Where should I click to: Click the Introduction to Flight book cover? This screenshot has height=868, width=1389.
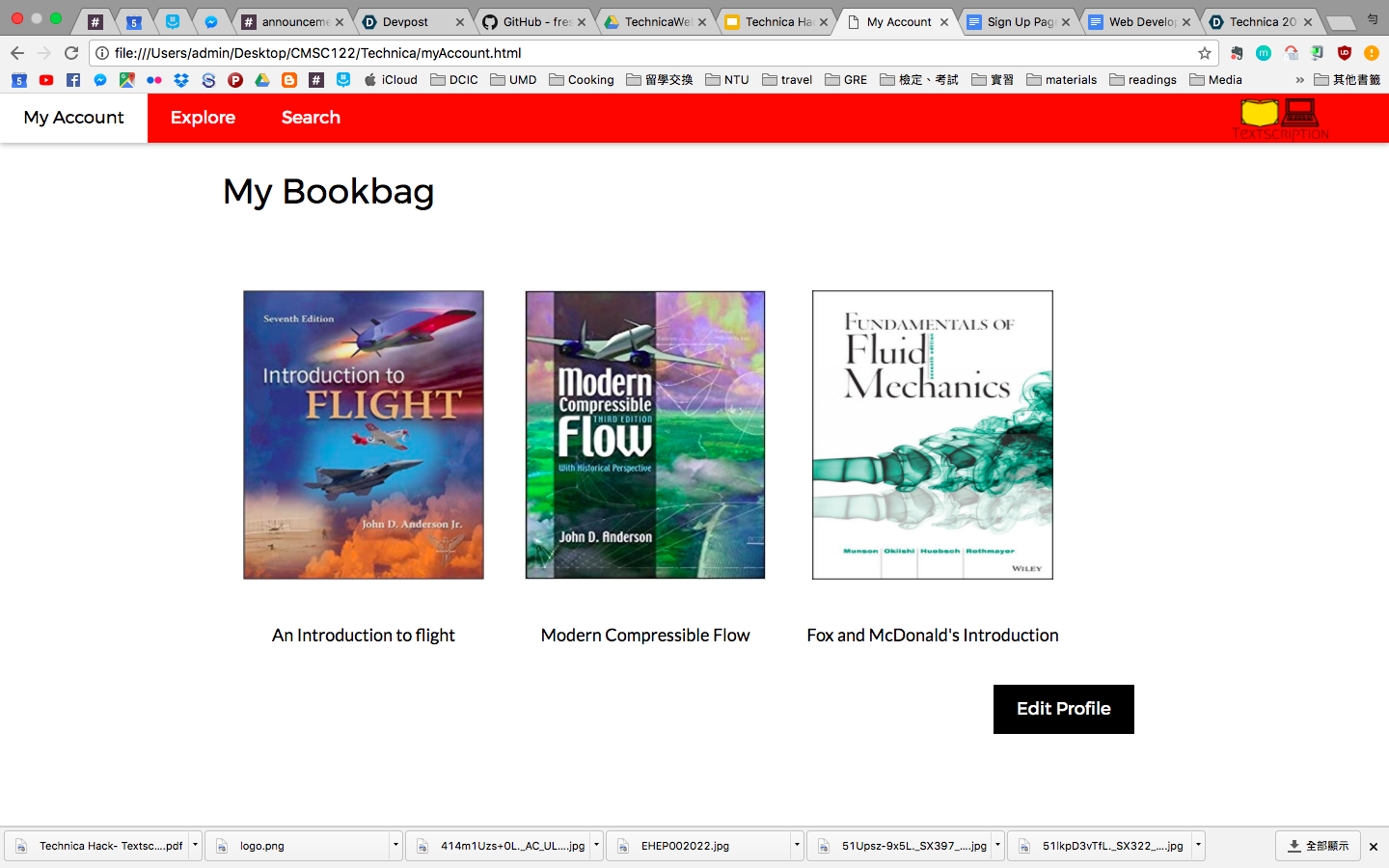(x=364, y=435)
